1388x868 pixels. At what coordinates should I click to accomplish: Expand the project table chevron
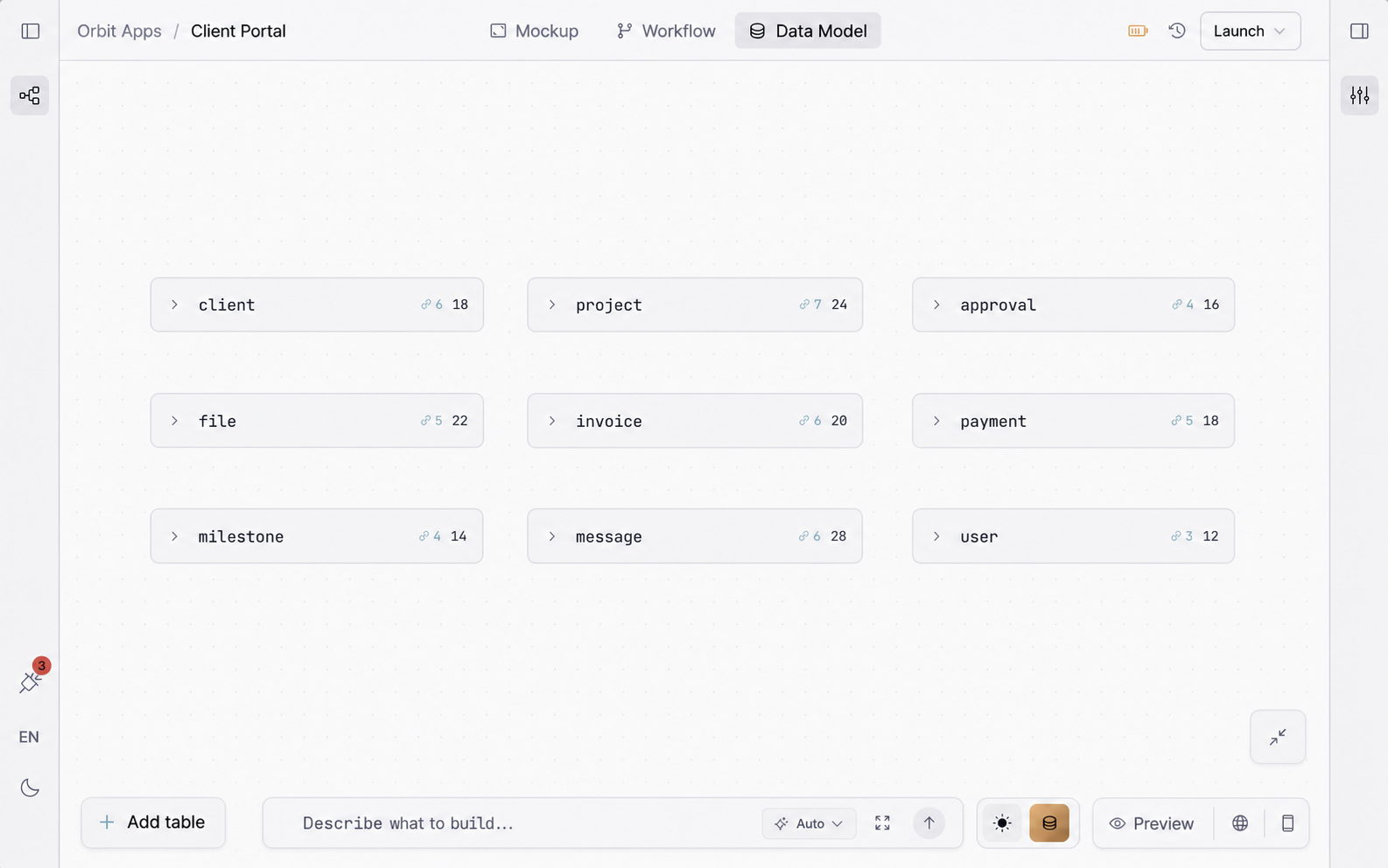[552, 304]
